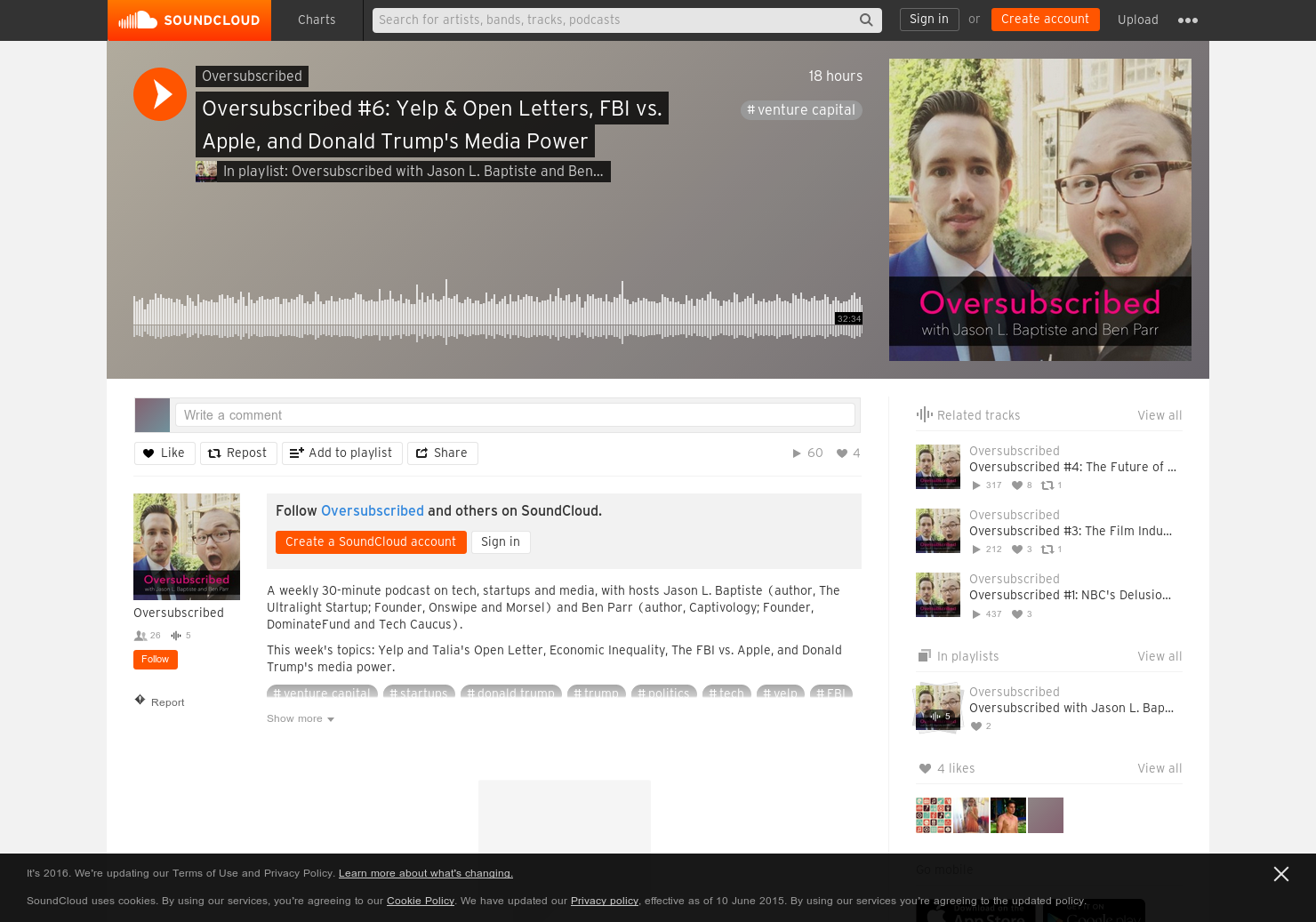Open Oversubscribed with Jason L. Bap... playlist
1316x922 pixels.
pyautogui.click(x=1071, y=708)
